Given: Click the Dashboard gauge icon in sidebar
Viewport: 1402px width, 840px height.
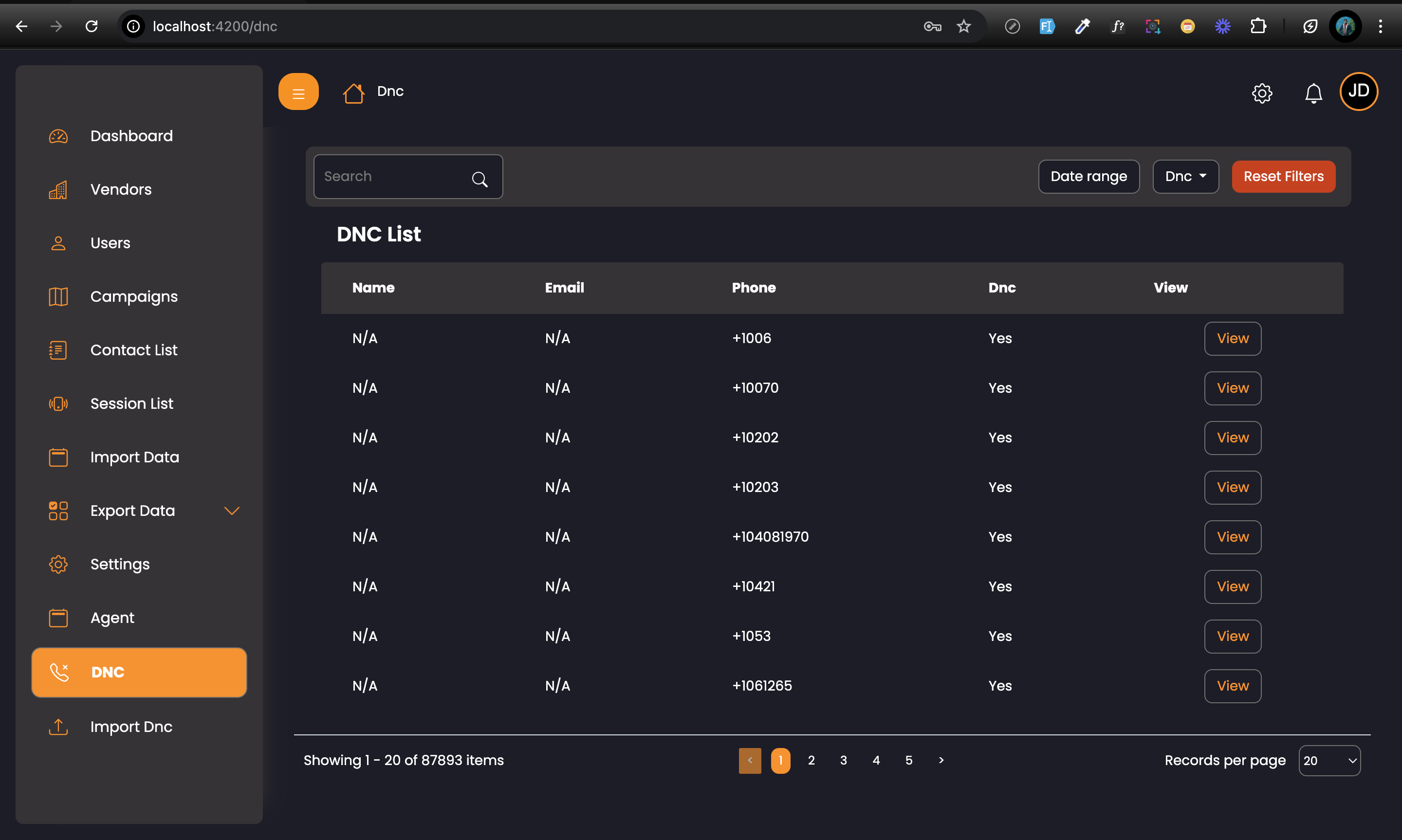Looking at the screenshot, I should pos(58,136).
